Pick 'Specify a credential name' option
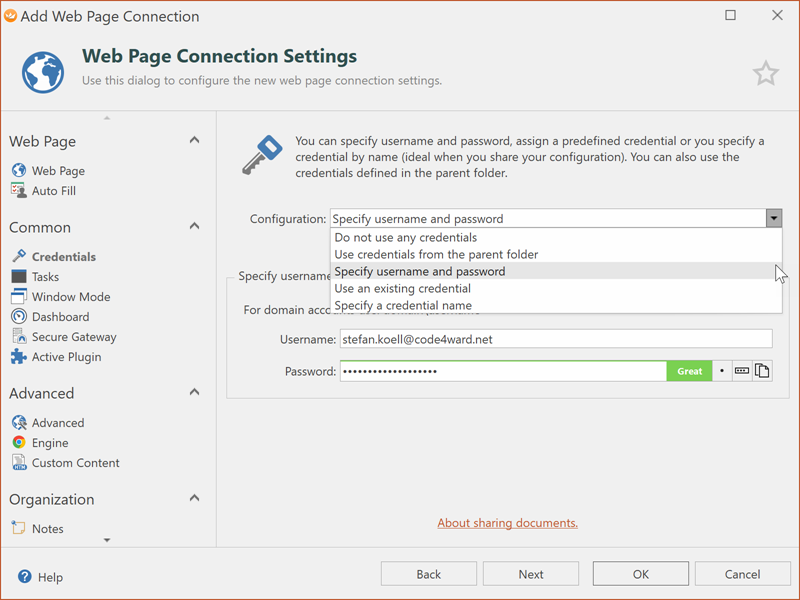The height and width of the screenshot is (600, 800). point(402,306)
